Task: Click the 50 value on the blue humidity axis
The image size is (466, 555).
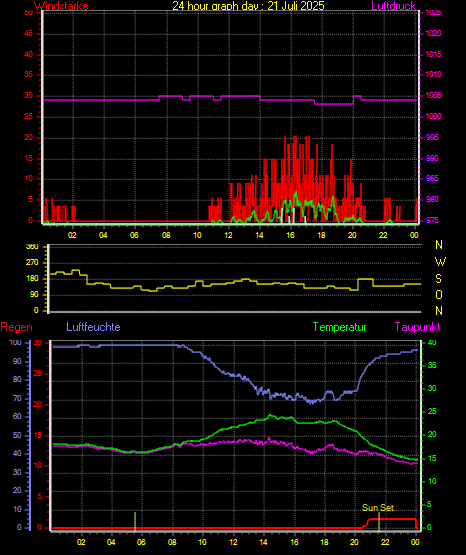Action: tap(17, 435)
